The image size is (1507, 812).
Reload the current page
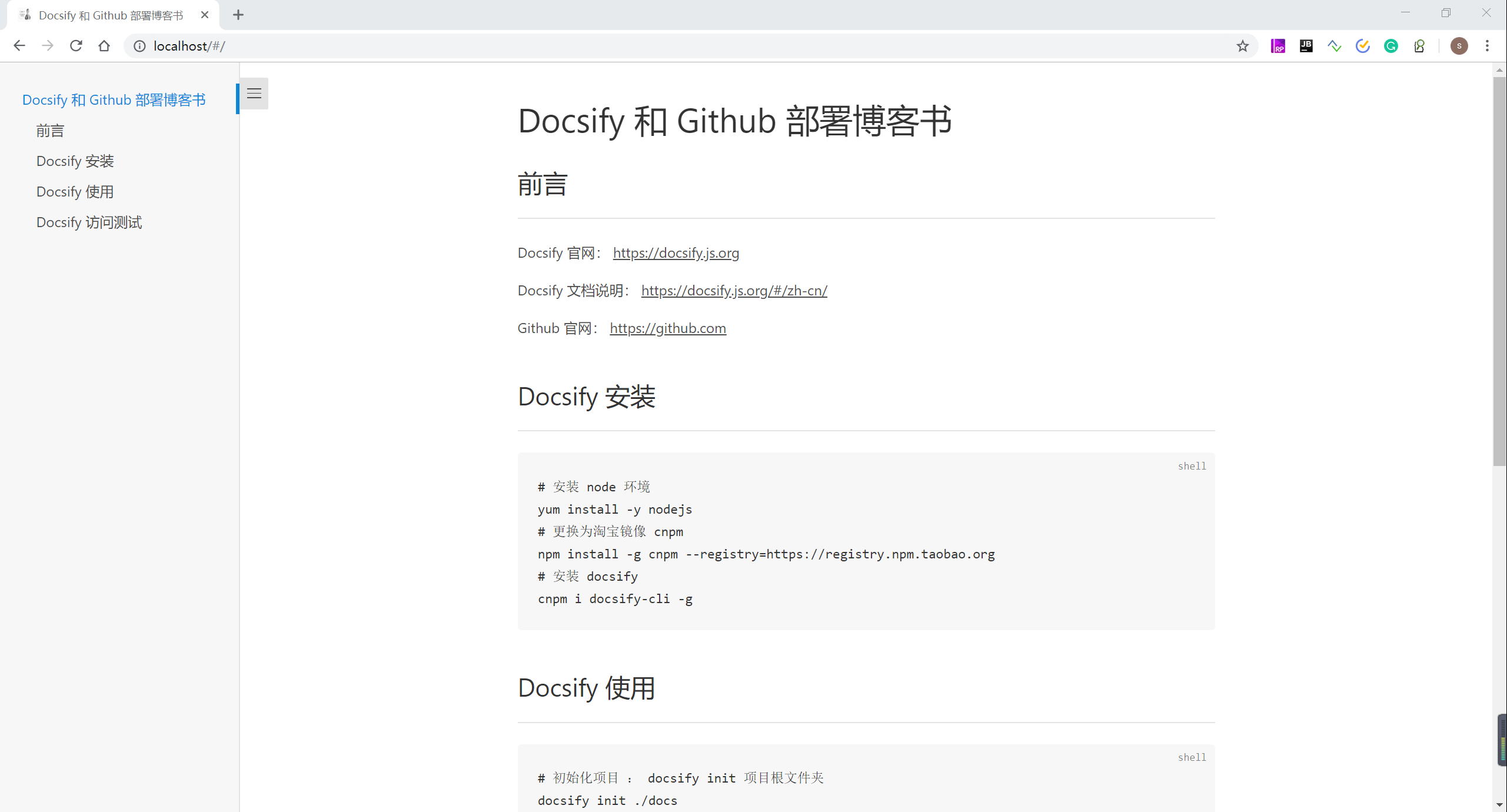76,45
